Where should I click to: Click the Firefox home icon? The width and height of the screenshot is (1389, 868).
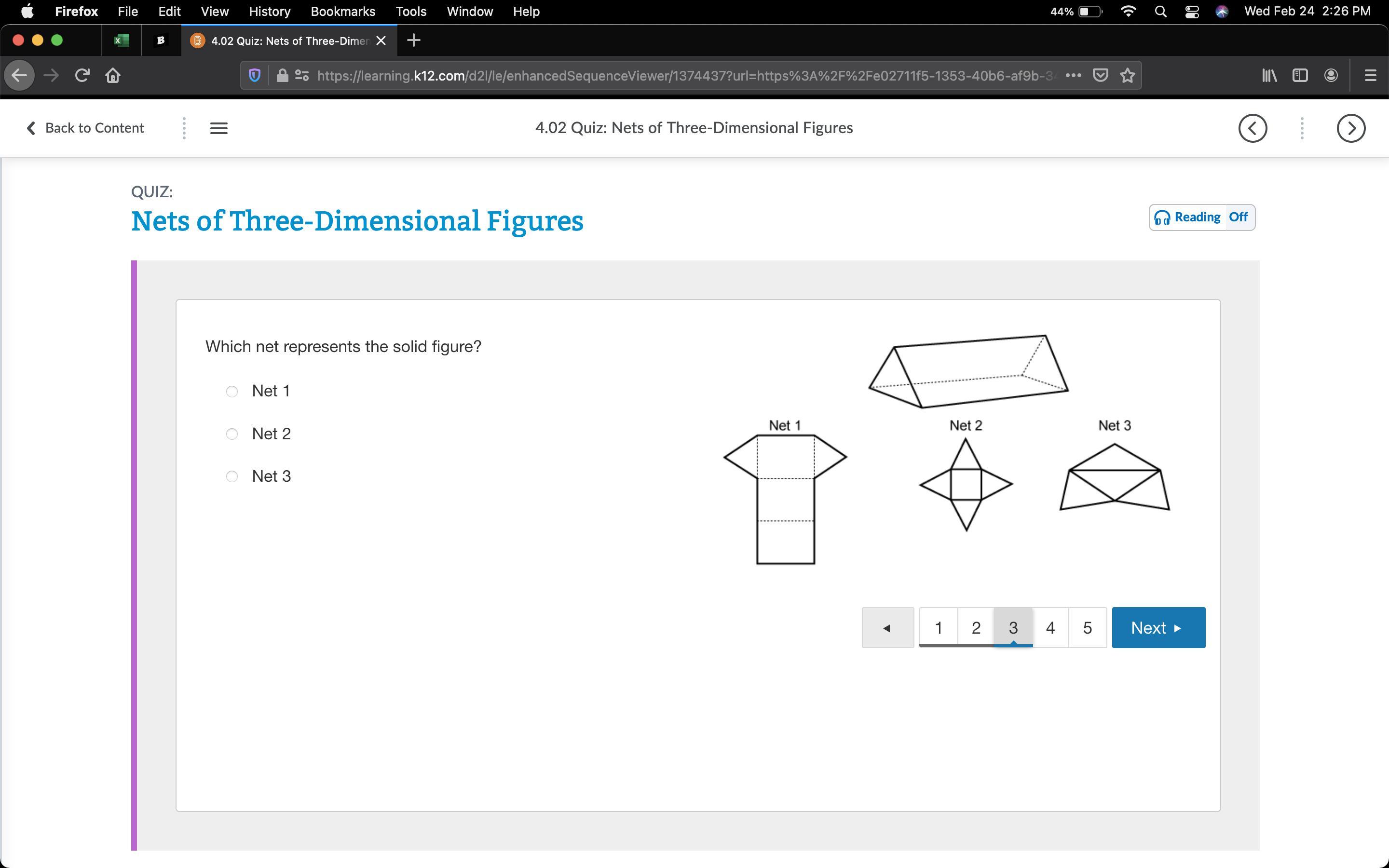pos(113,75)
